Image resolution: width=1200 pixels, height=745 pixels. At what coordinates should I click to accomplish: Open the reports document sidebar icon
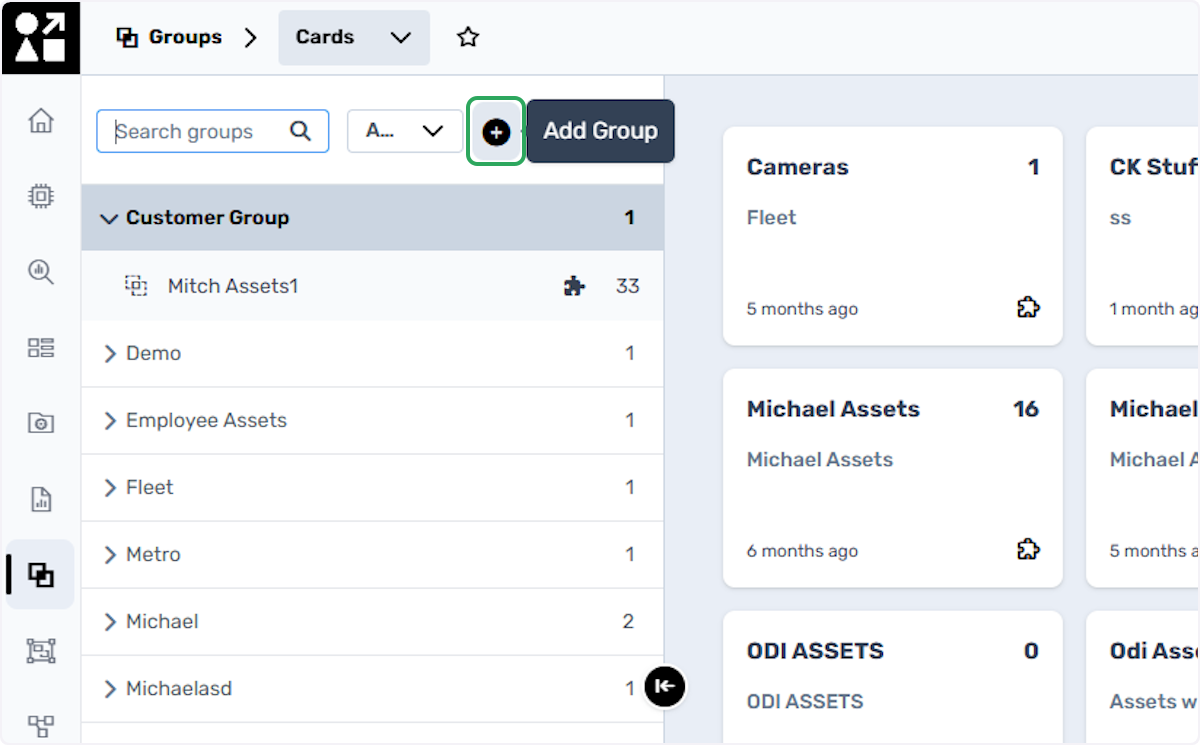tap(41, 499)
